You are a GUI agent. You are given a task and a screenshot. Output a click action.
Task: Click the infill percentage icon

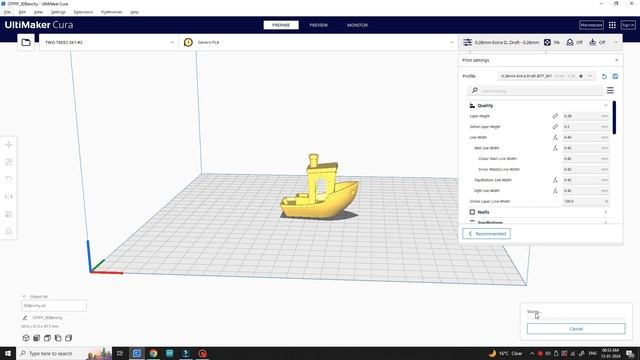pos(547,42)
